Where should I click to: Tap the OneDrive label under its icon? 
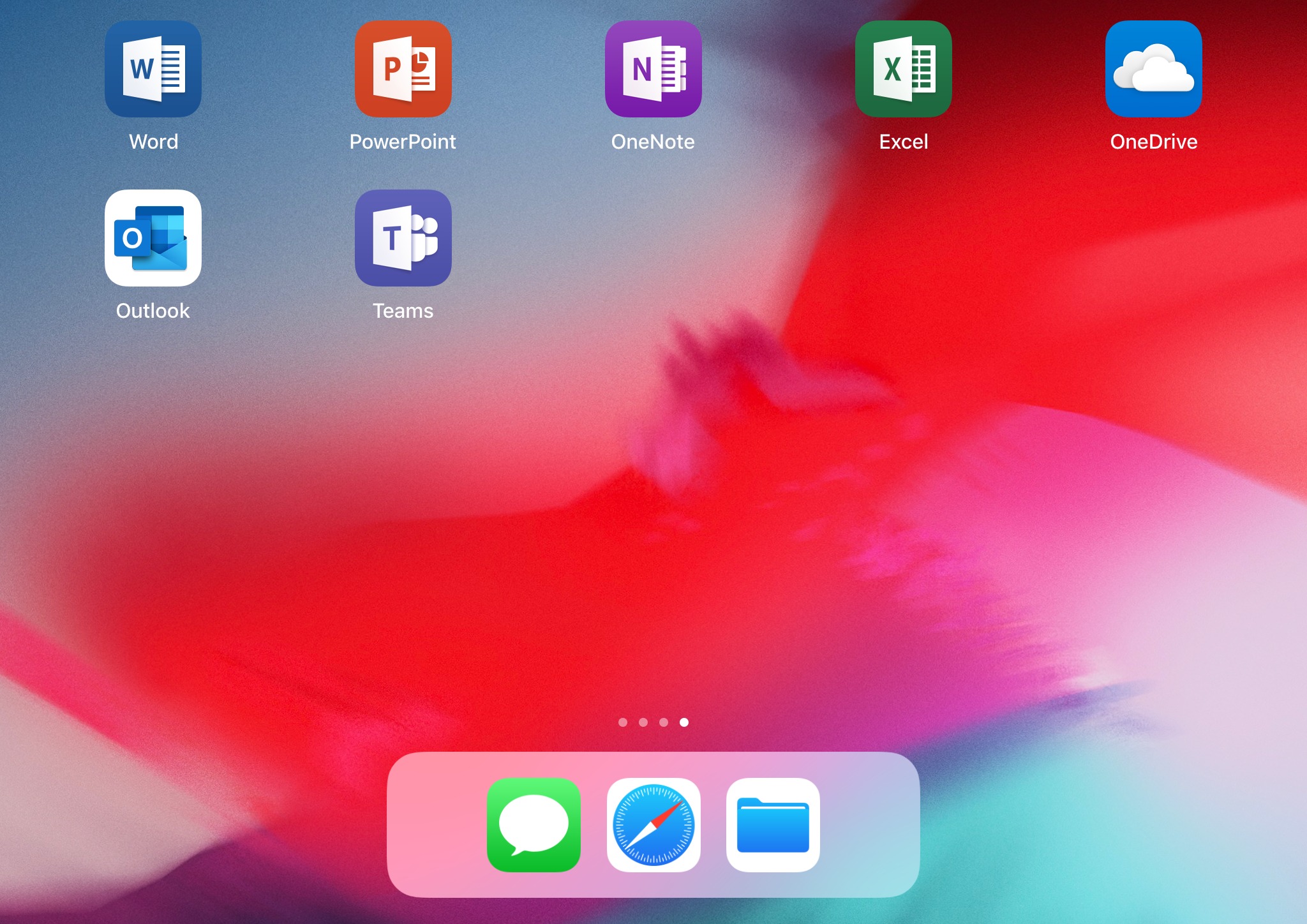(x=1154, y=141)
